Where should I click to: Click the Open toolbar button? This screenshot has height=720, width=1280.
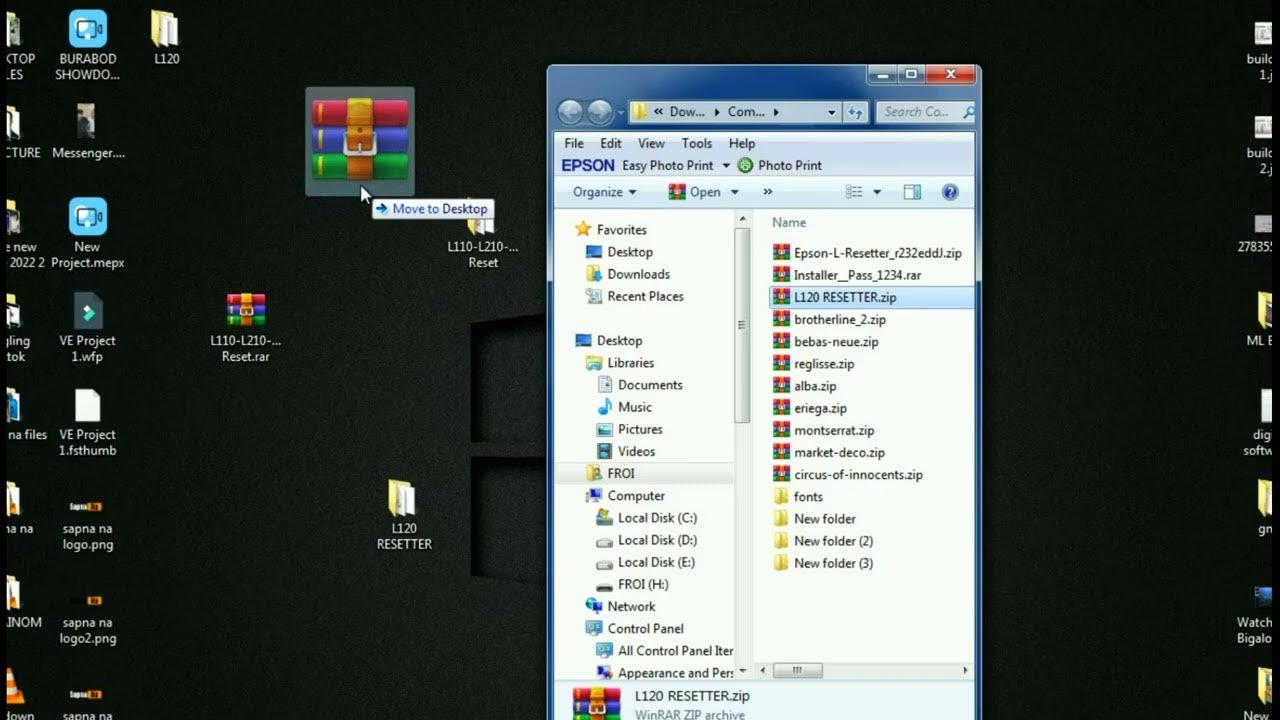(694, 192)
